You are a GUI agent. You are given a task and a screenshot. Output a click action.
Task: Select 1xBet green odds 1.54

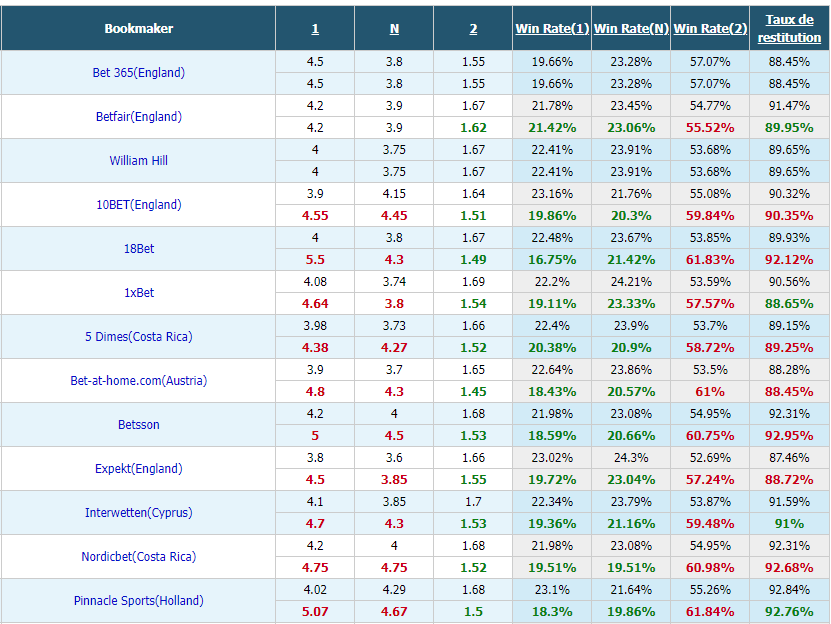click(473, 304)
